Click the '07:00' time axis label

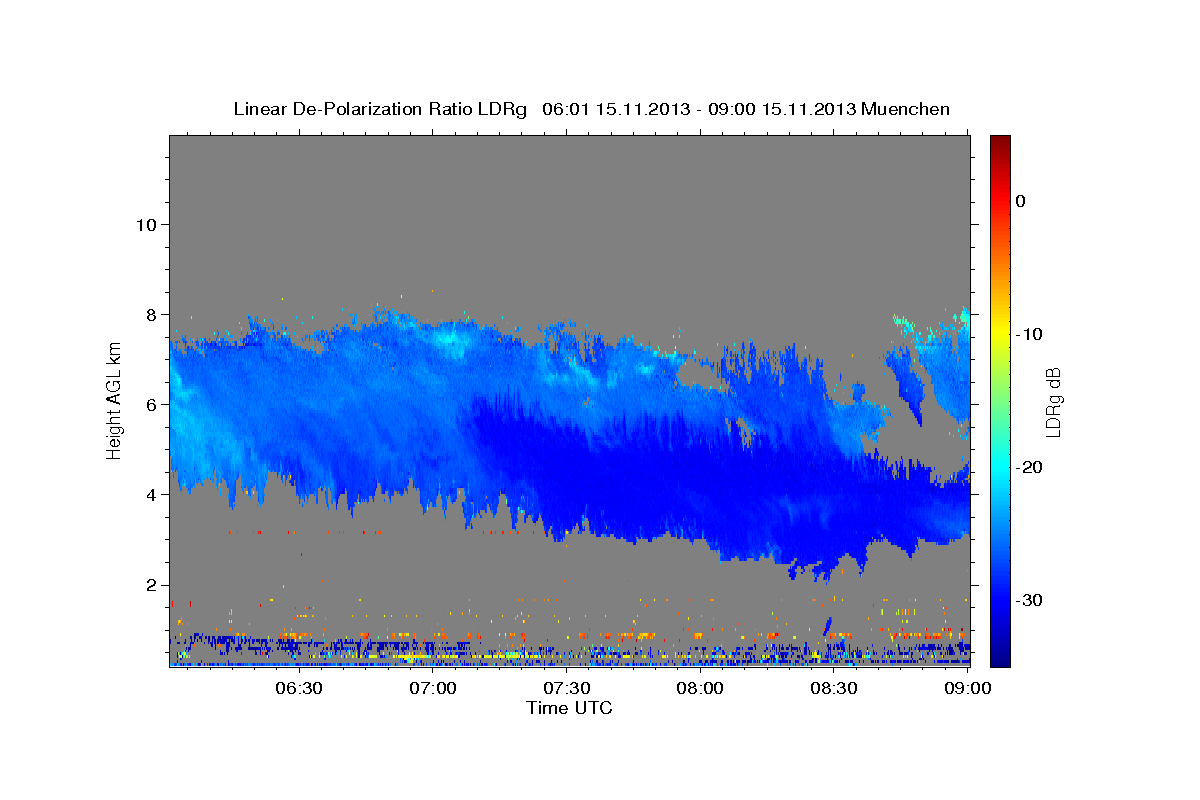point(432,688)
